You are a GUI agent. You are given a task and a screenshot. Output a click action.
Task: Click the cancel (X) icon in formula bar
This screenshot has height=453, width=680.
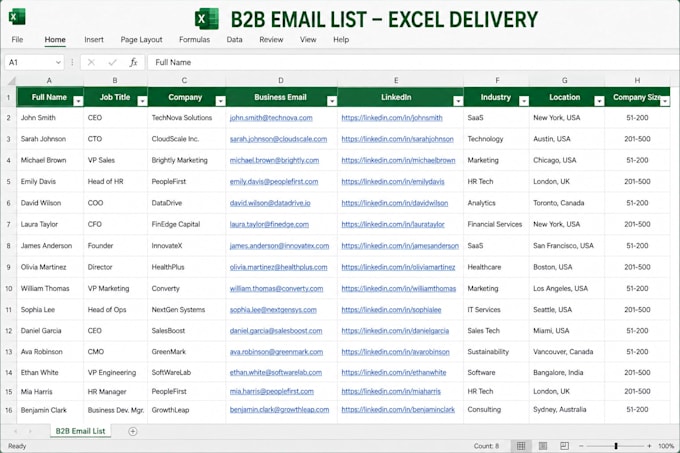91,62
